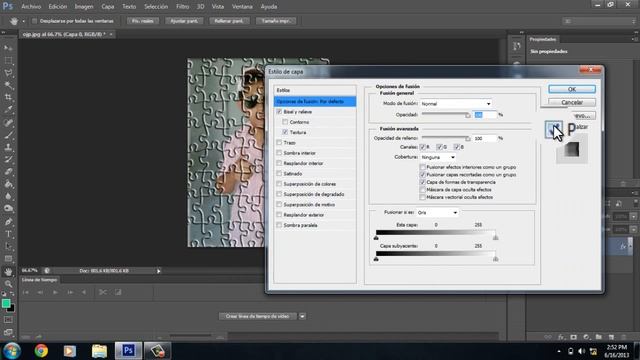Click the new group folder icon in Layers panel
The width and height of the screenshot is (640, 360).
pyautogui.click(x=598, y=337)
